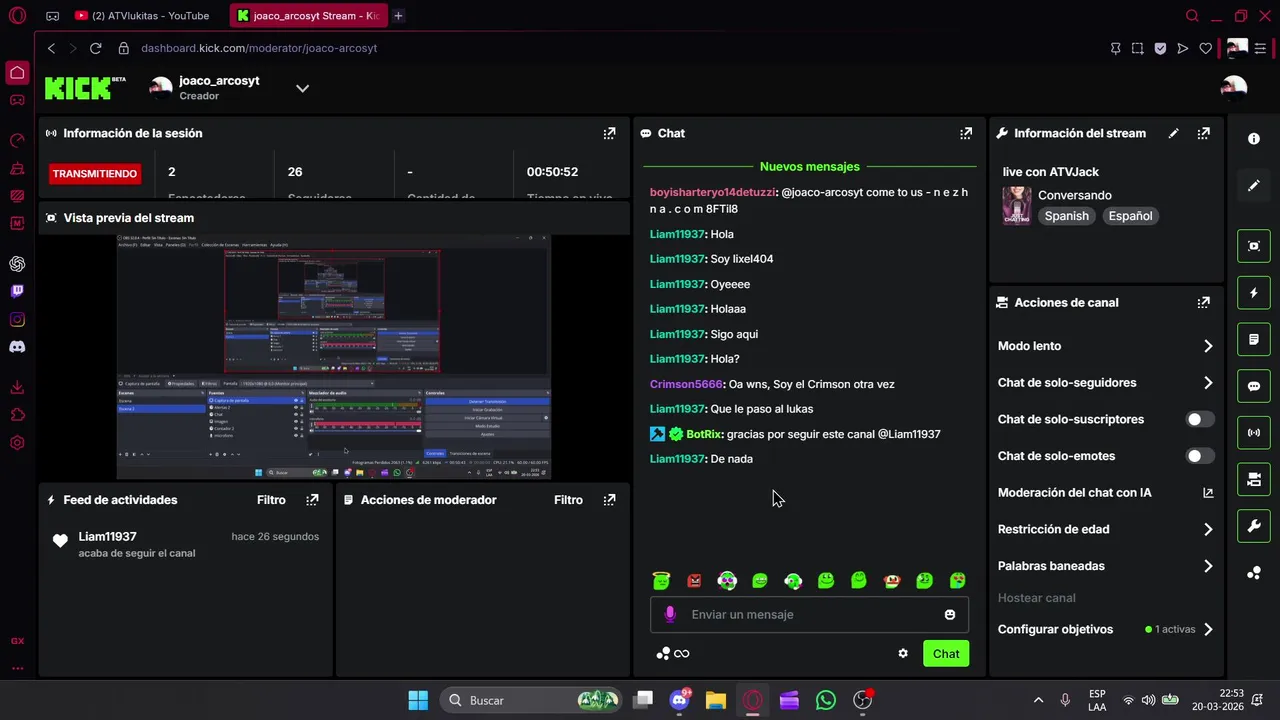The image size is (1280, 720).
Task: Toggle Chat de solo-suscriptores switch
Action: tap(1200, 419)
